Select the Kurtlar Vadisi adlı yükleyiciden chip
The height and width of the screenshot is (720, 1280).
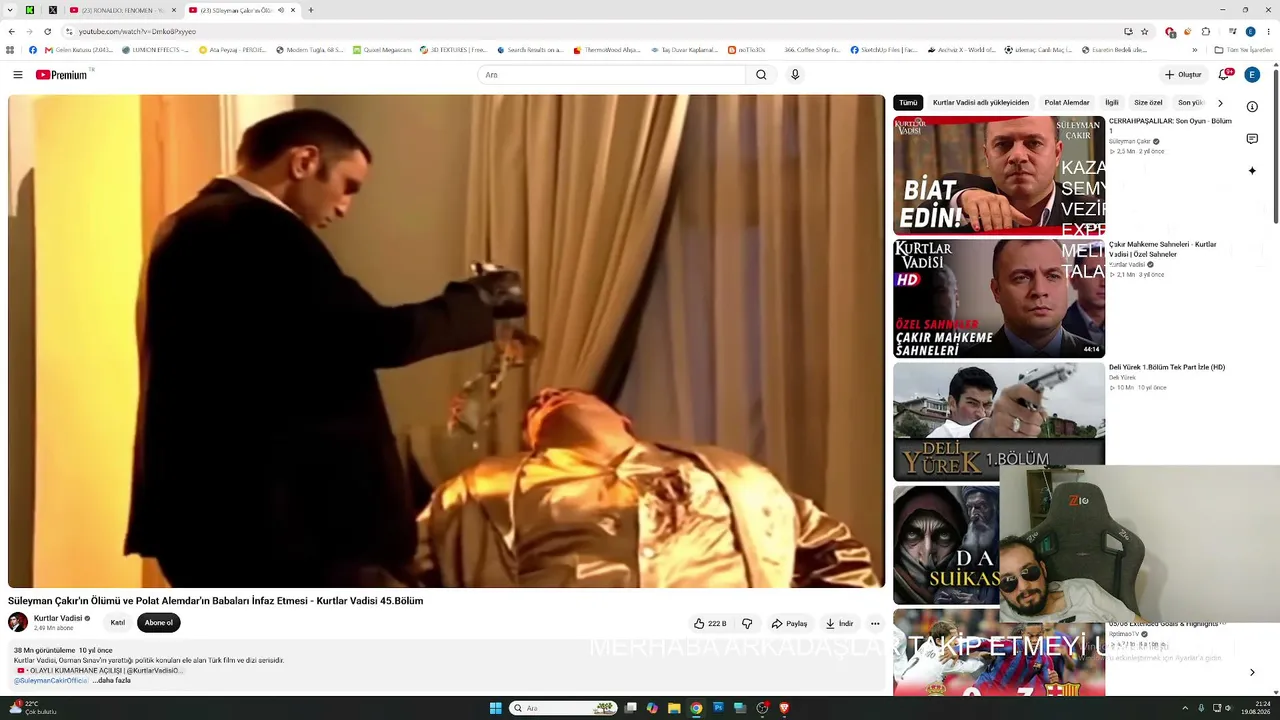tap(981, 103)
